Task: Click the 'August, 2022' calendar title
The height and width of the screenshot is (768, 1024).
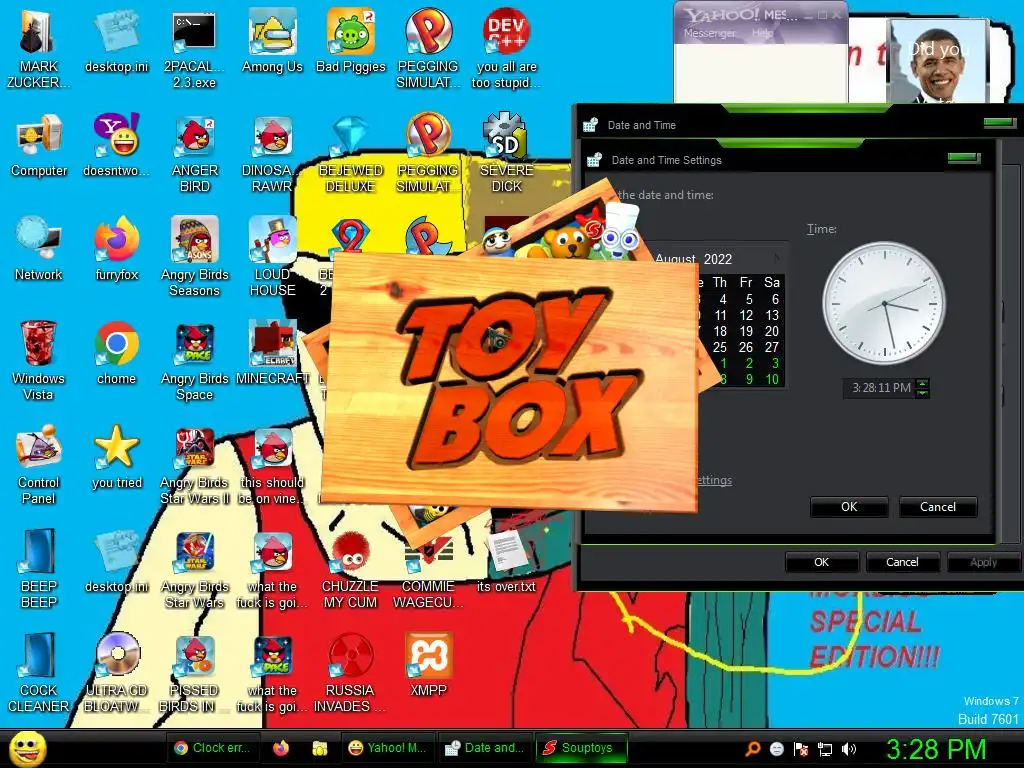Action: 694,259
